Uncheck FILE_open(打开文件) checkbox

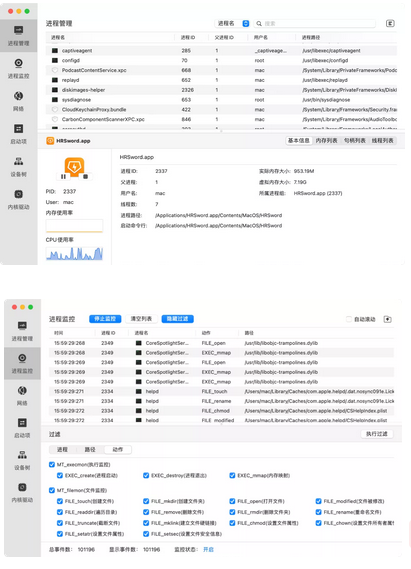pos(232,501)
